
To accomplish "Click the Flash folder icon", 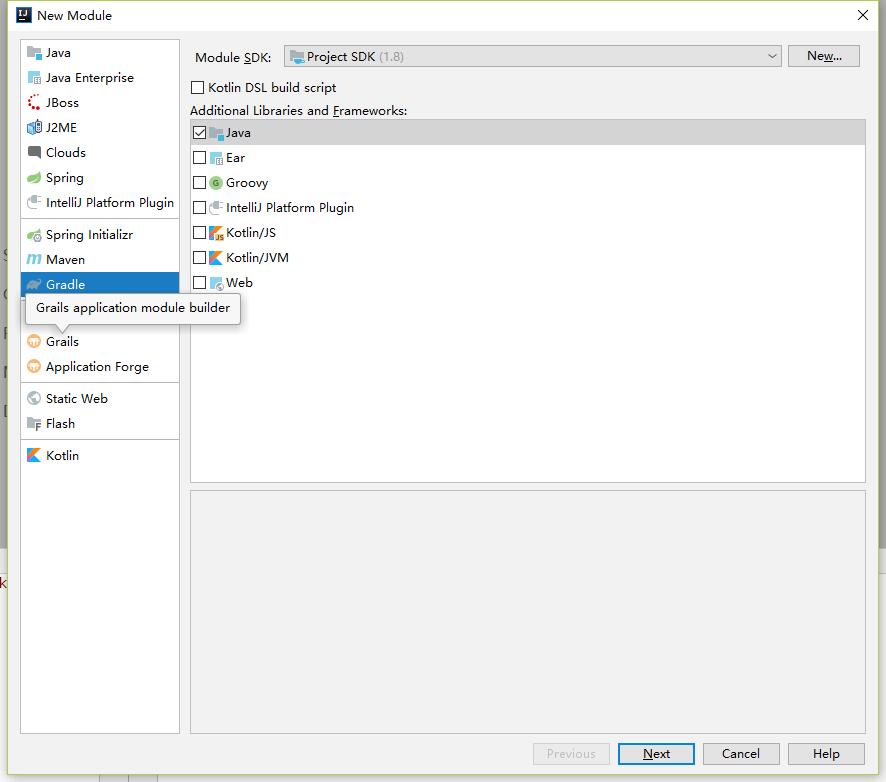I will (34, 423).
